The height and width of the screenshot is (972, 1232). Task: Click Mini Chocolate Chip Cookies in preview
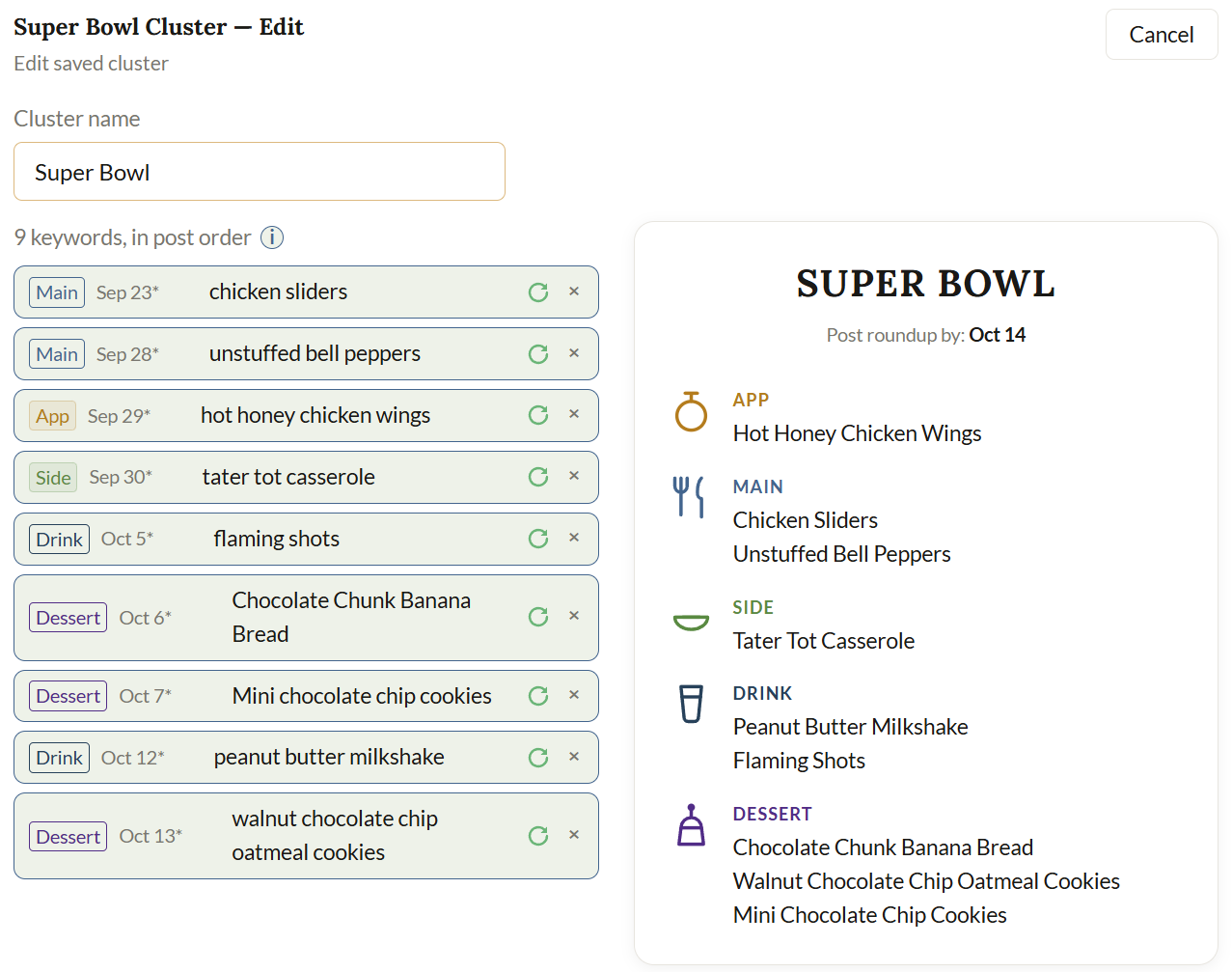[870, 915]
